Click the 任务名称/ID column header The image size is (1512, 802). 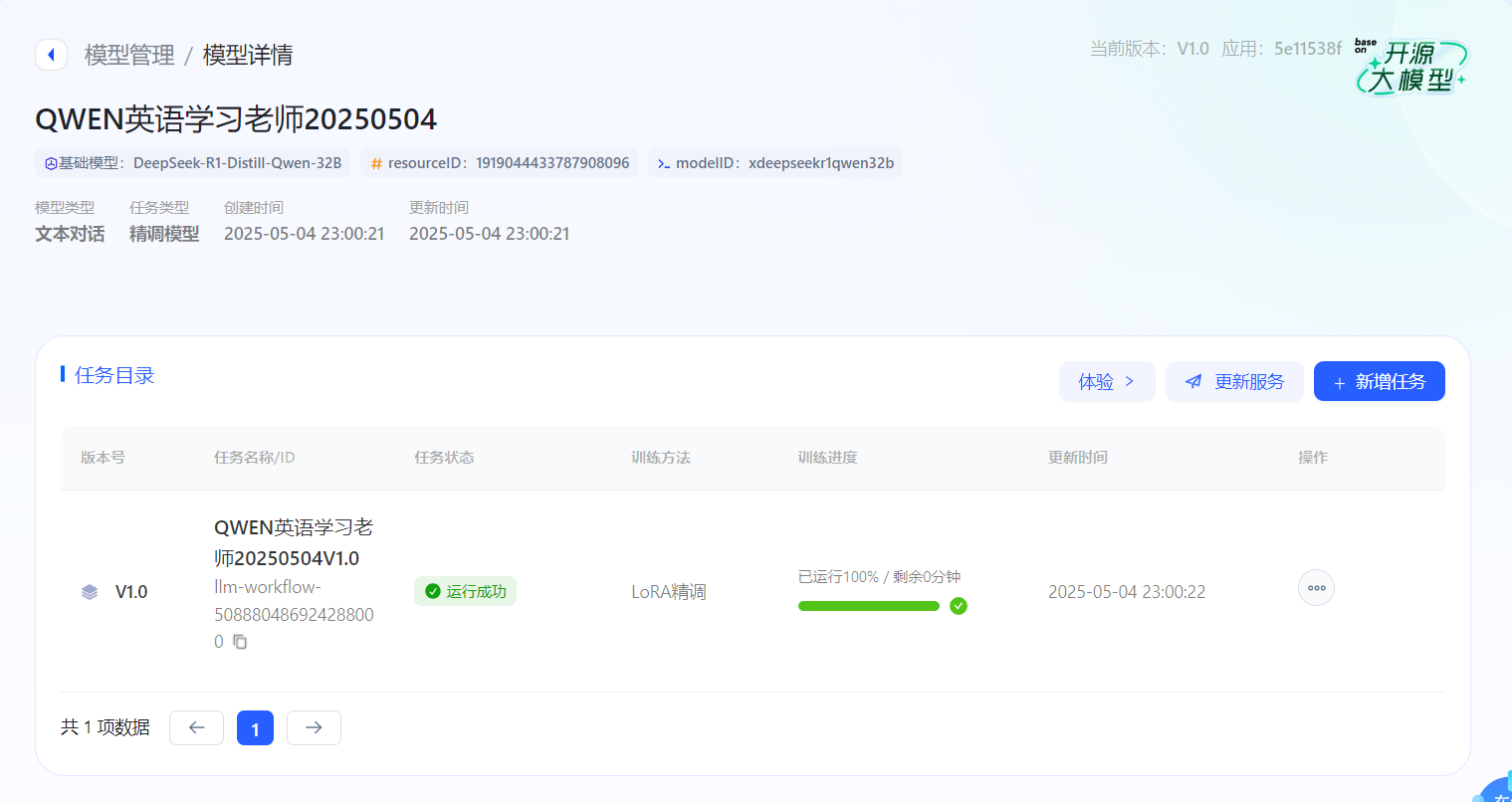(x=255, y=458)
